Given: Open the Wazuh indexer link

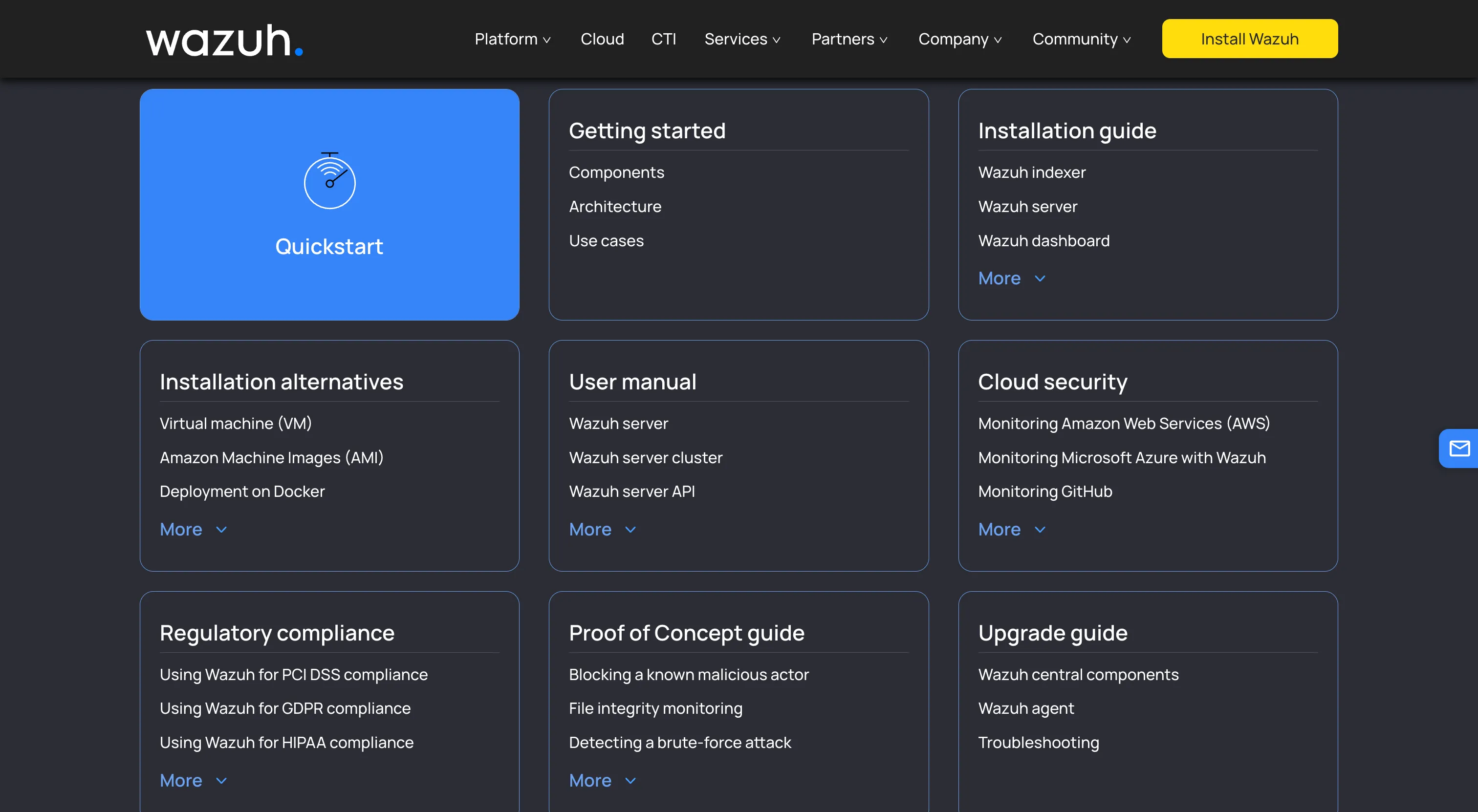Looking at the screenshot, I should coord(1032,172).
